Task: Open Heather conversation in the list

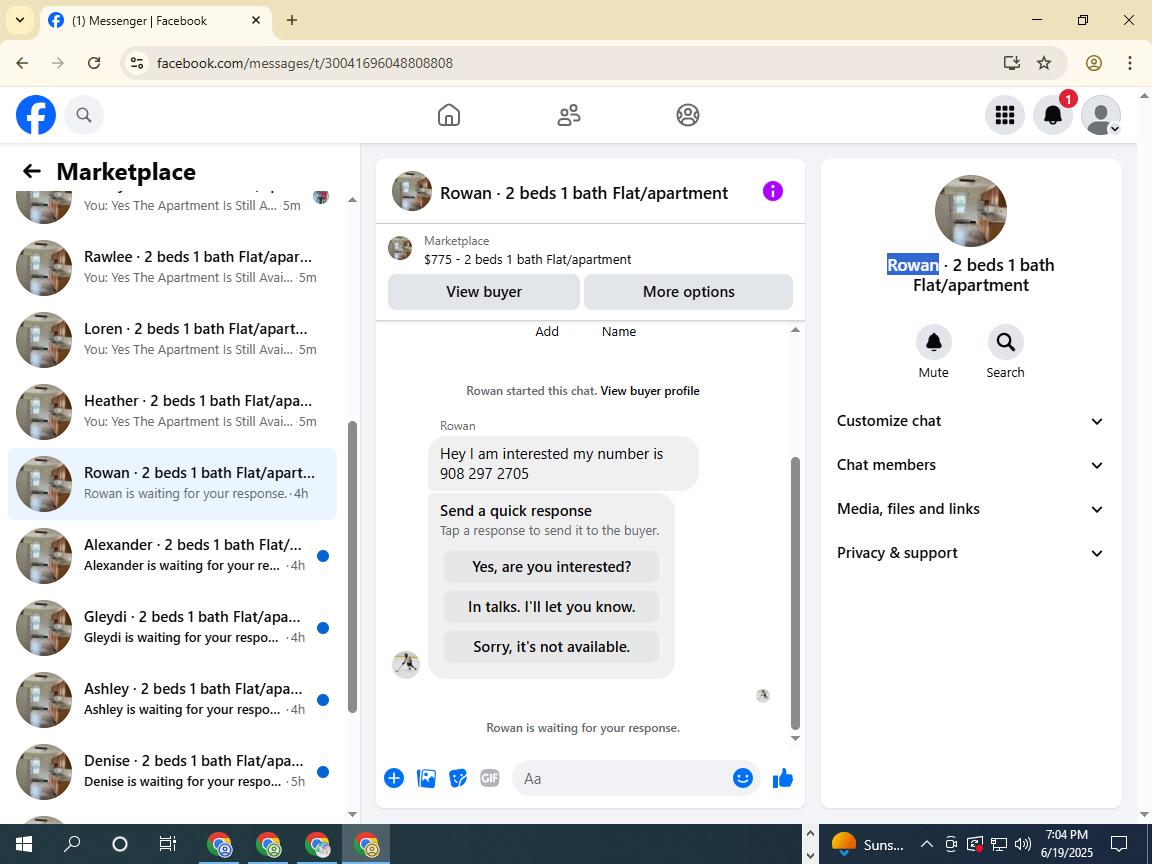Action: click(x=173, y=411)
